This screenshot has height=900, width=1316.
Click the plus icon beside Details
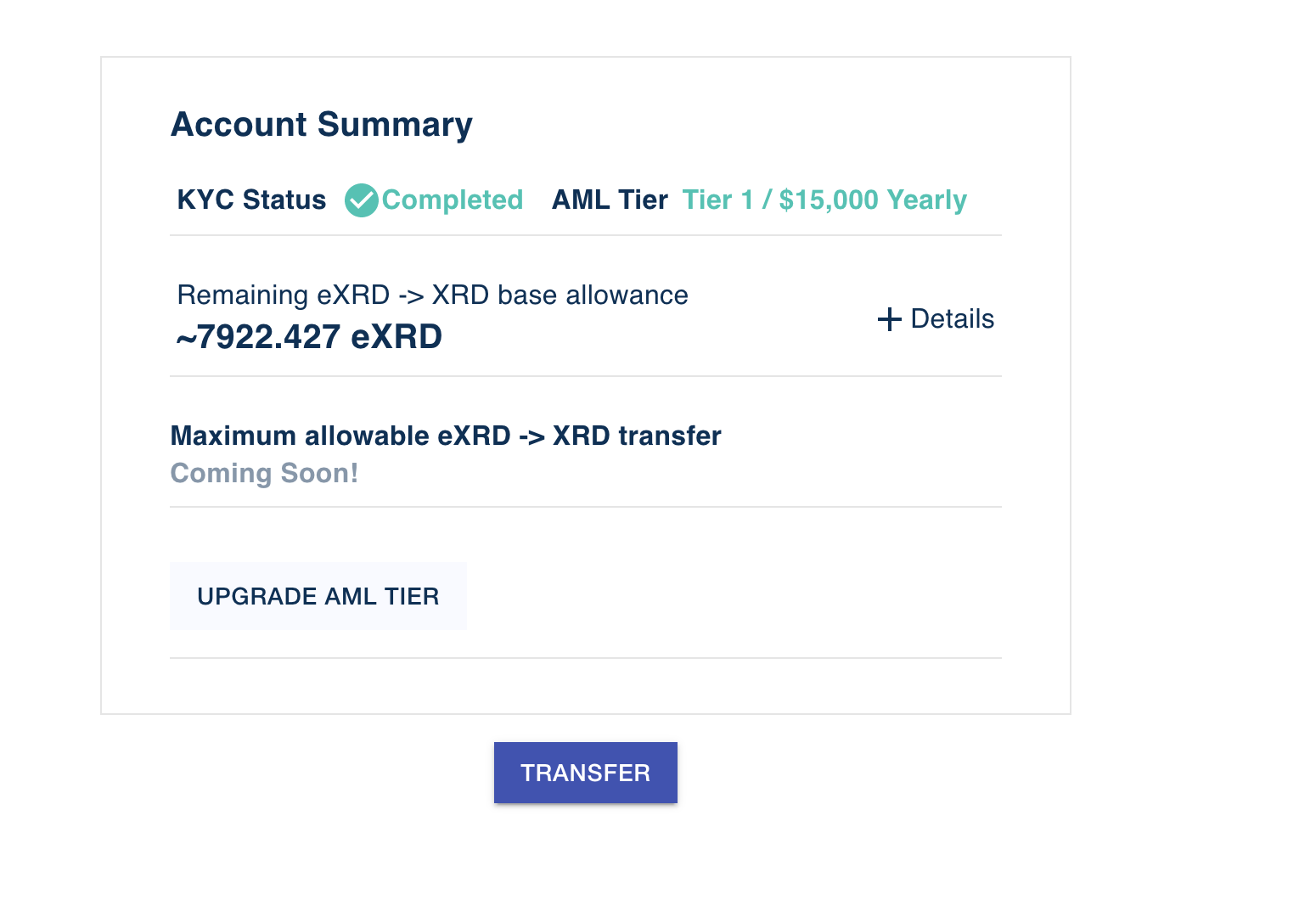pyautogui.click(x=889, y=319)
